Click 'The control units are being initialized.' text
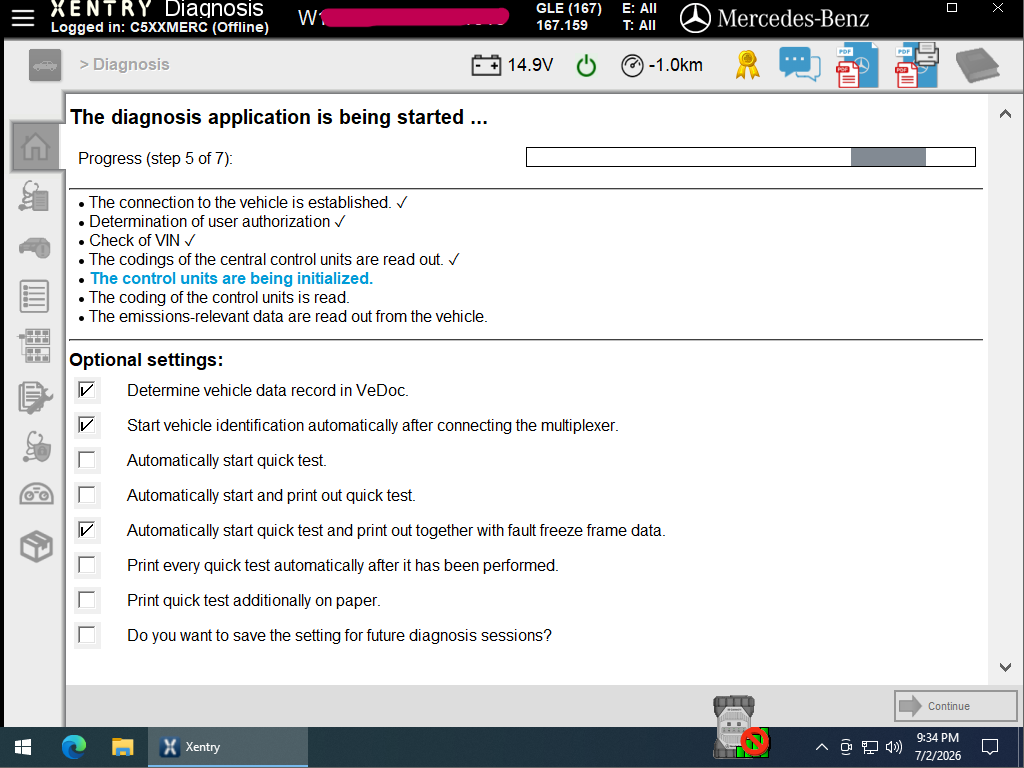Viewport: 1024px width, 768px height. tap(231, 279)
